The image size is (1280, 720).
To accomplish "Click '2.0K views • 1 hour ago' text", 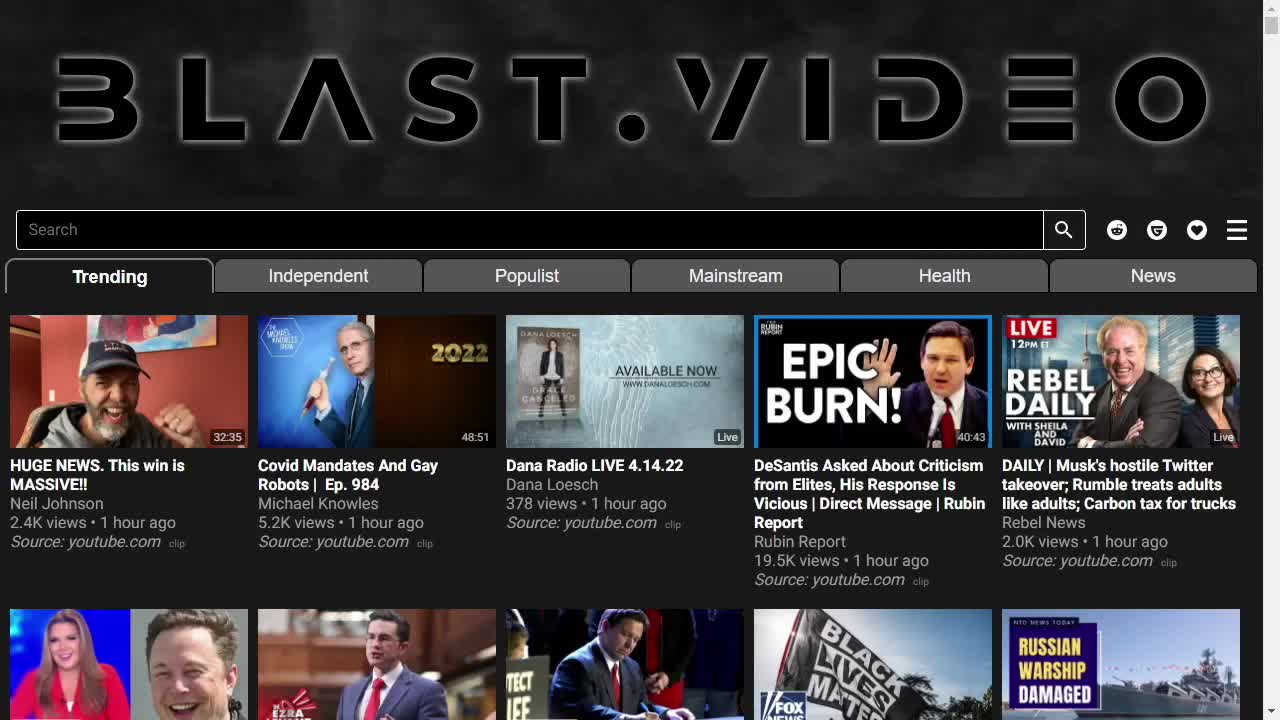I will (1085, 542).
